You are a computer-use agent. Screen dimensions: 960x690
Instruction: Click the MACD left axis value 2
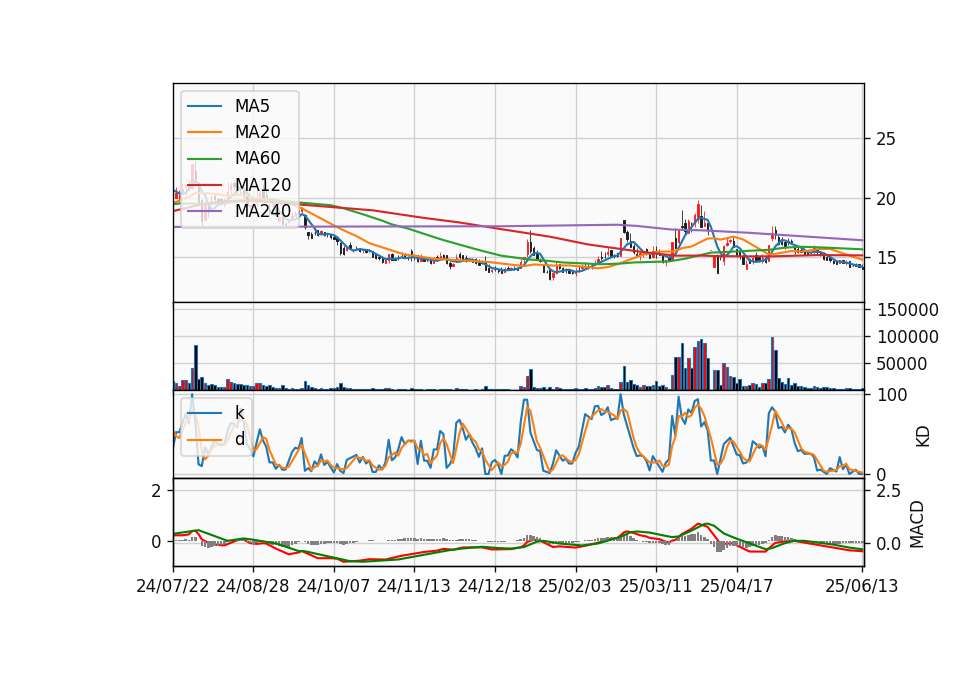pyautogui.click(x=157, y=491)
